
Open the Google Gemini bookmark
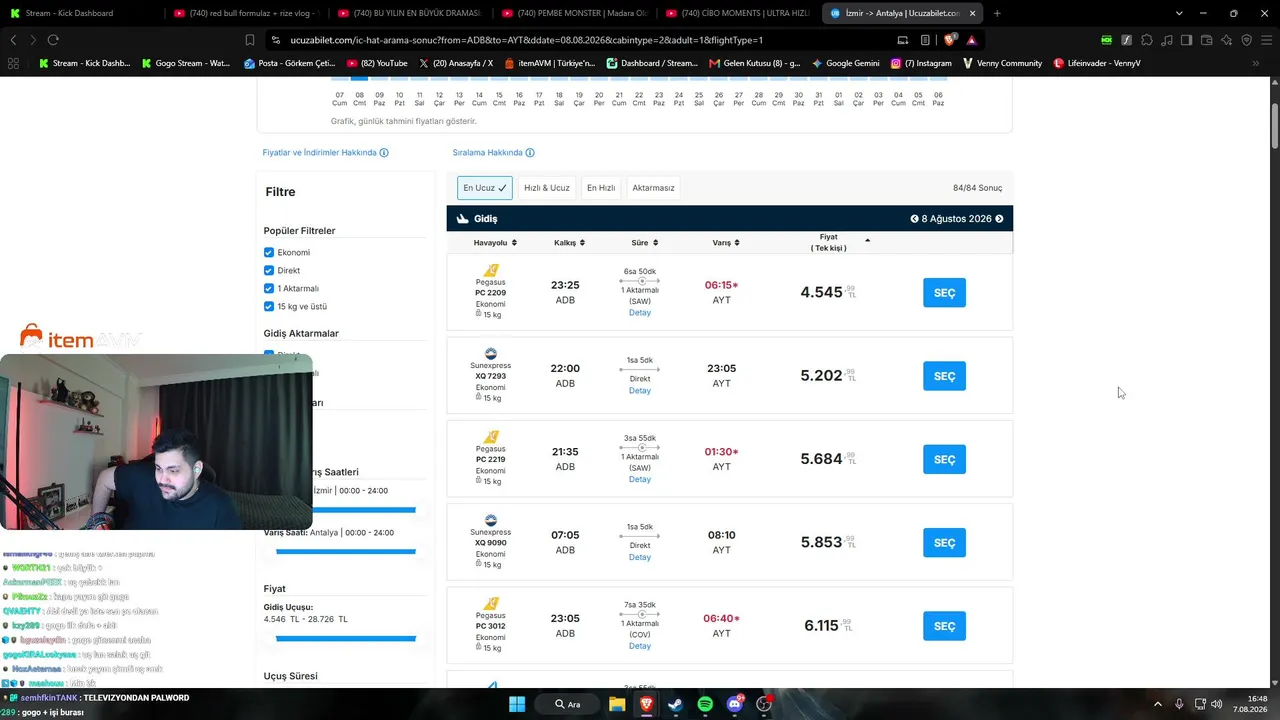point(845,63)
